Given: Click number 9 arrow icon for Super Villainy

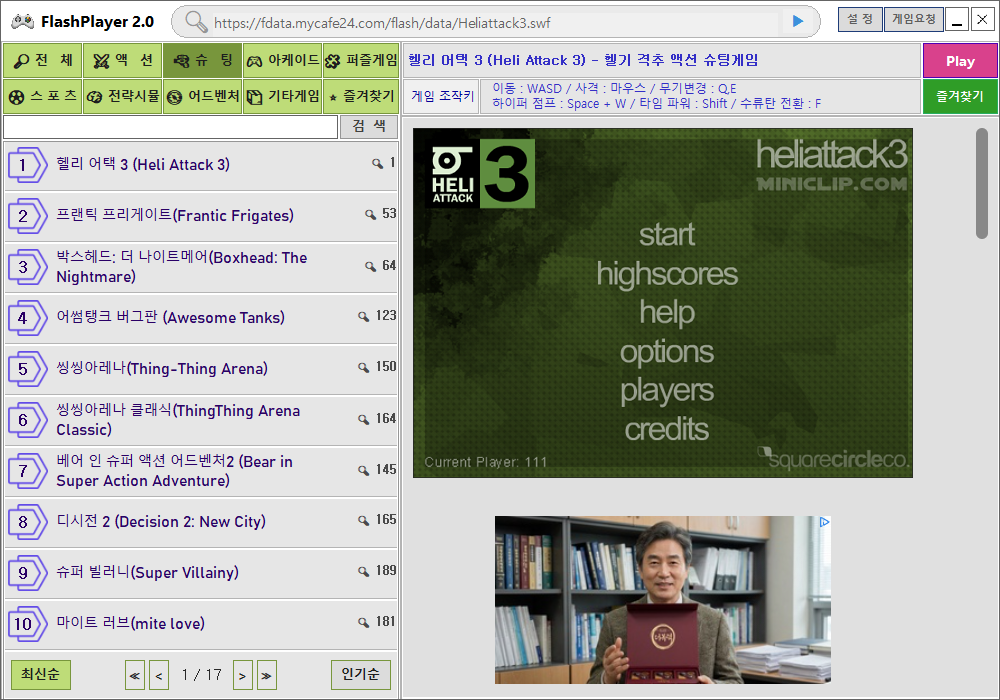Looking at the screenshot, I should coord(27,573).
